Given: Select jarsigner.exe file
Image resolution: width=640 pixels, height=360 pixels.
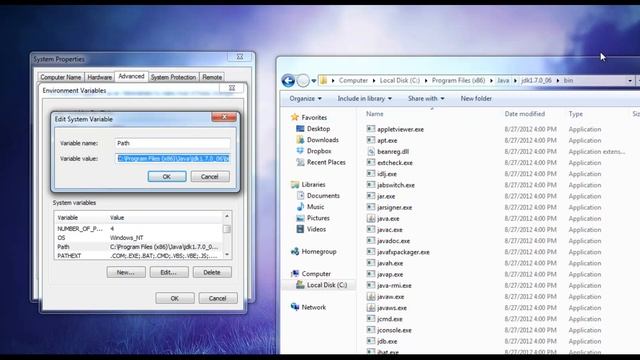Looking at the screenshot, I should [x=394, y=207].
